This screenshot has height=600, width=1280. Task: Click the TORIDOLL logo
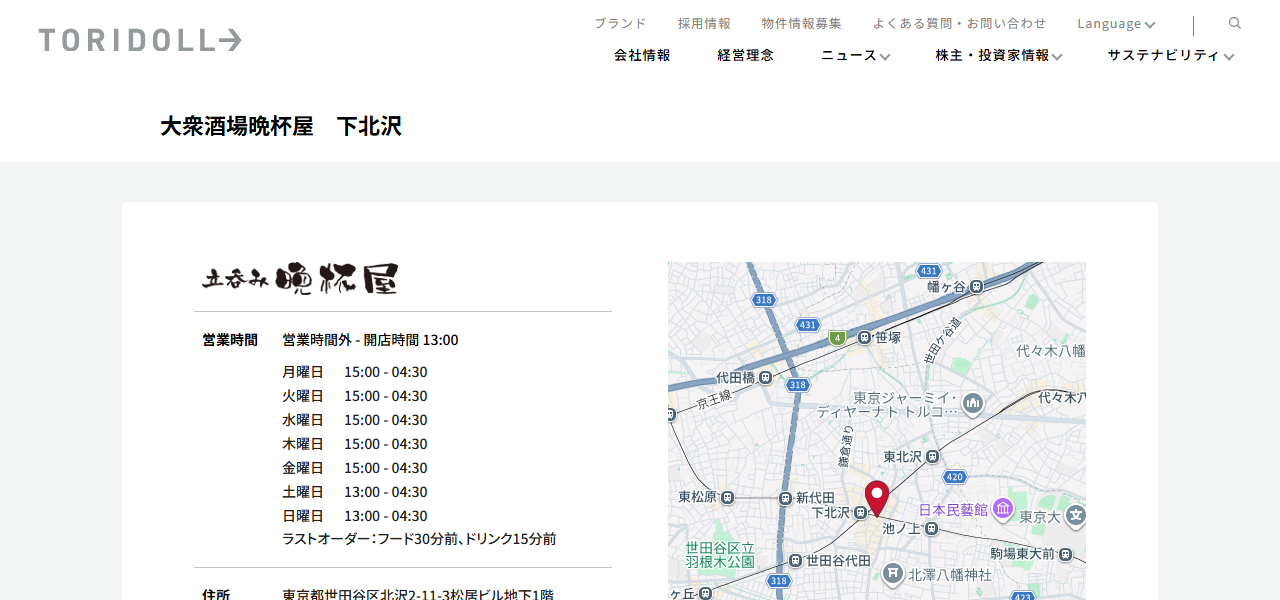click(140, 40)
